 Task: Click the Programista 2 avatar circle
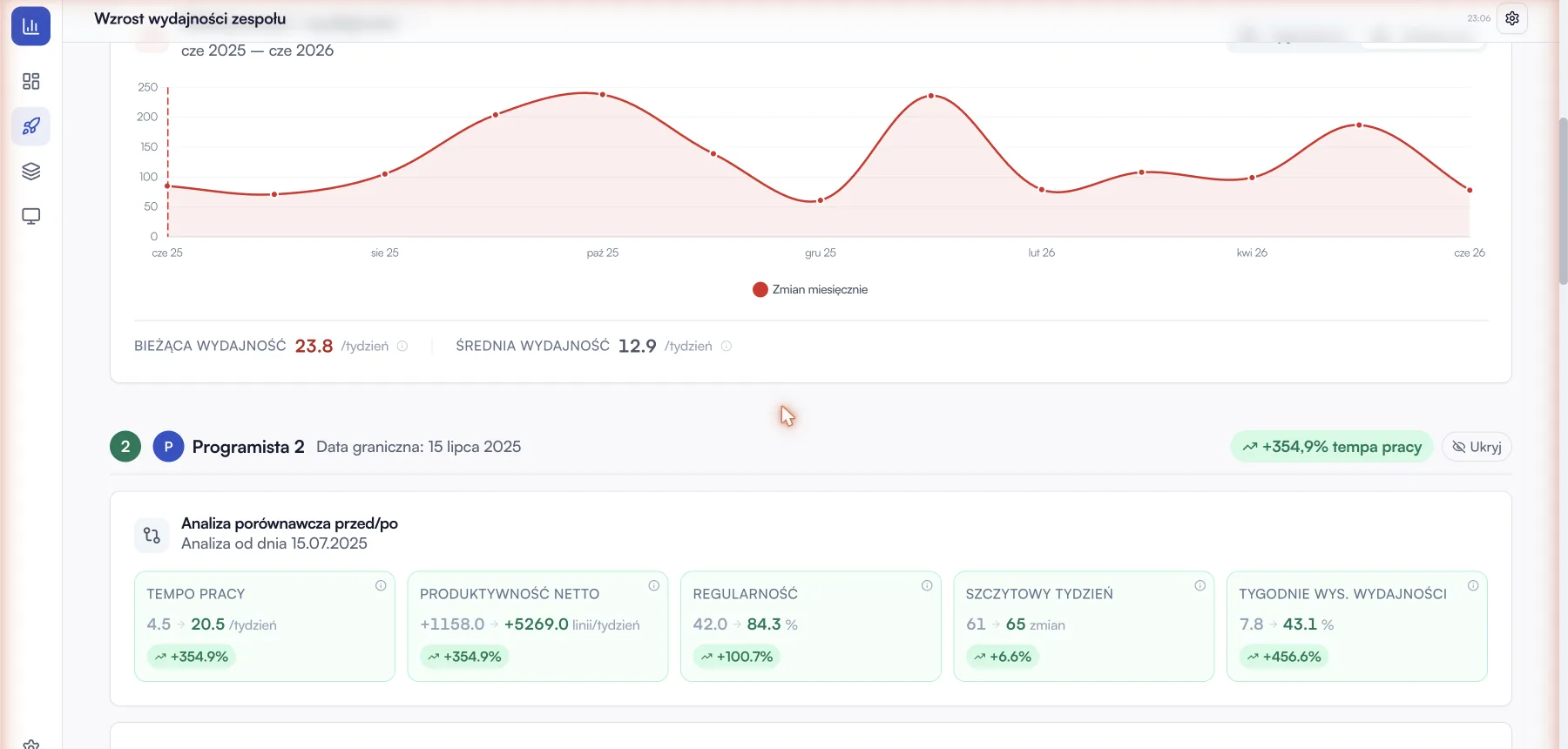click(x=168, y=447)
